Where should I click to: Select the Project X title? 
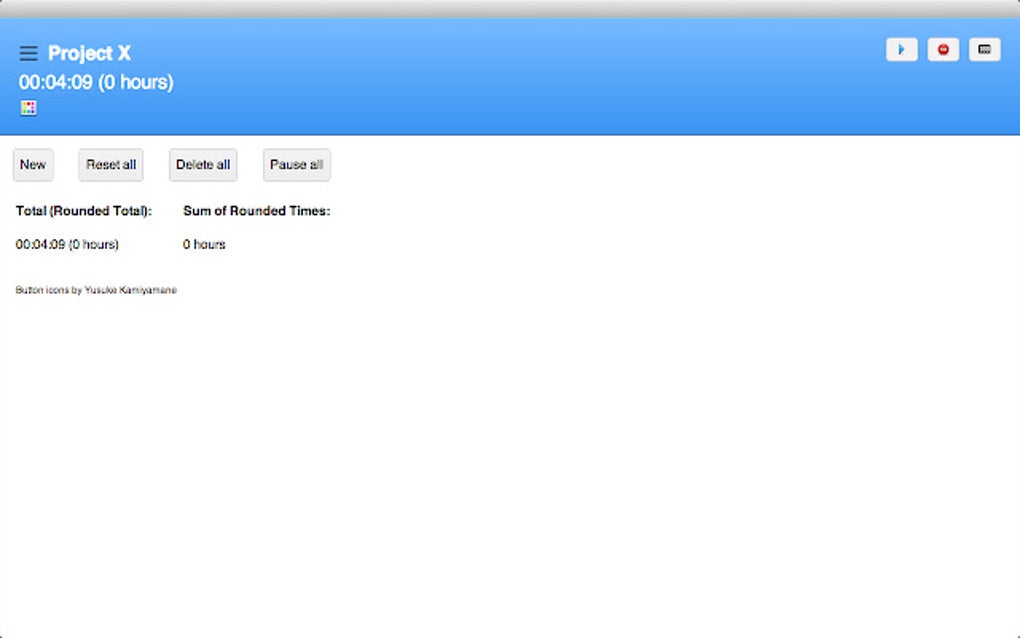[89, 53]
